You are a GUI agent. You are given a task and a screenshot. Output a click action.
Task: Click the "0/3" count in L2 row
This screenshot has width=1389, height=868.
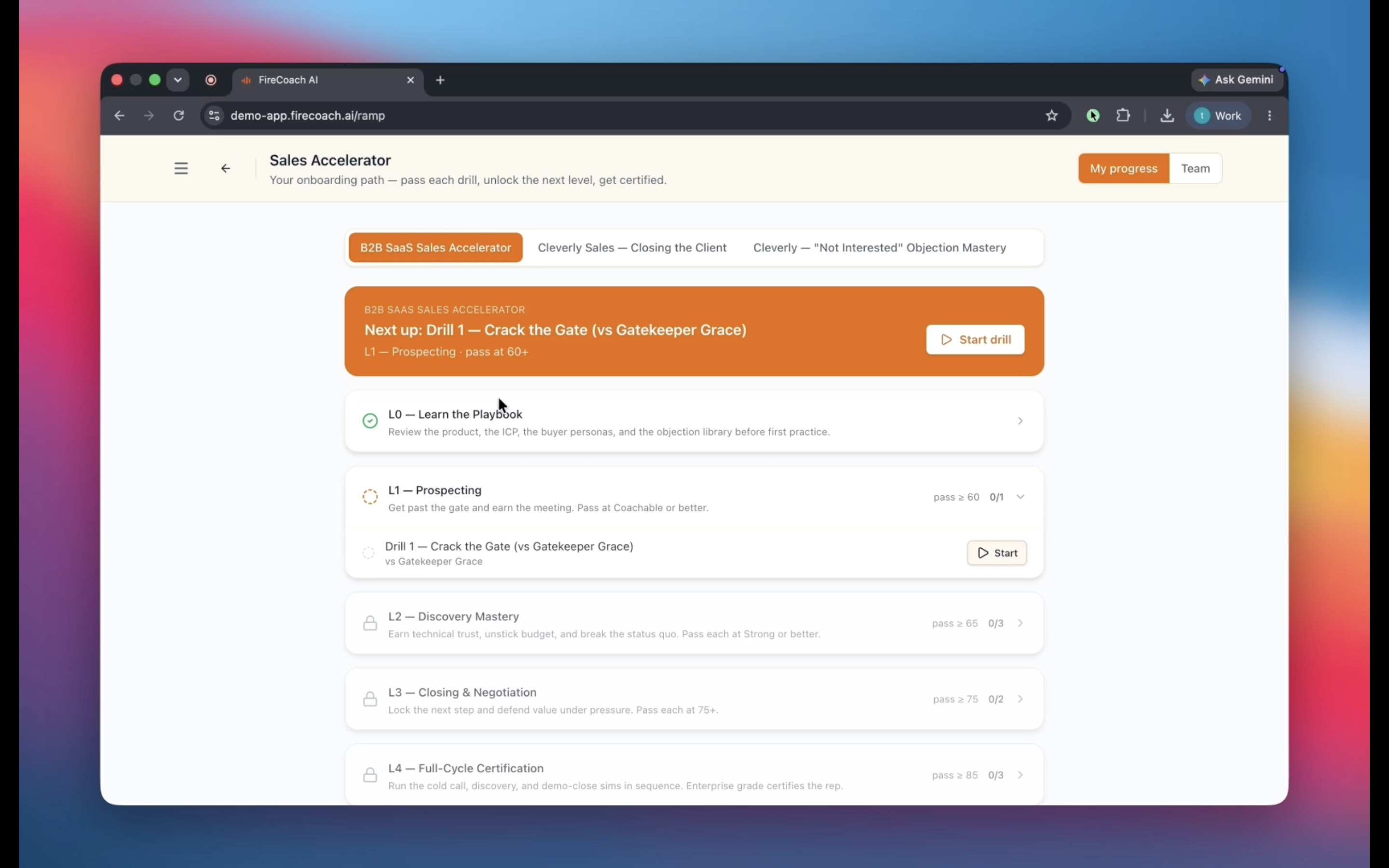tap(996, 624)
